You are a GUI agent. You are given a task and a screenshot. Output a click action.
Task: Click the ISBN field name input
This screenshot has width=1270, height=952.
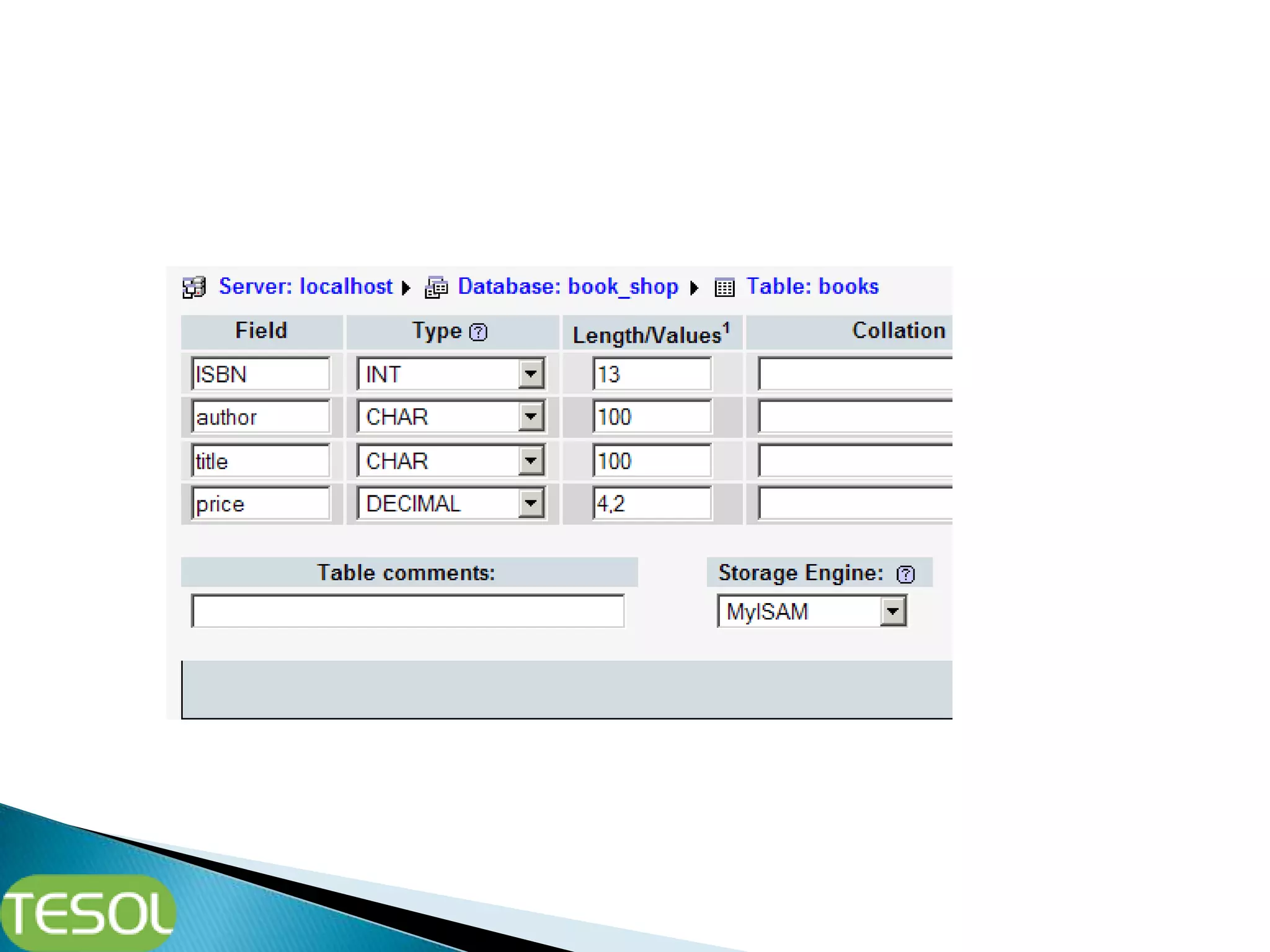260,374
